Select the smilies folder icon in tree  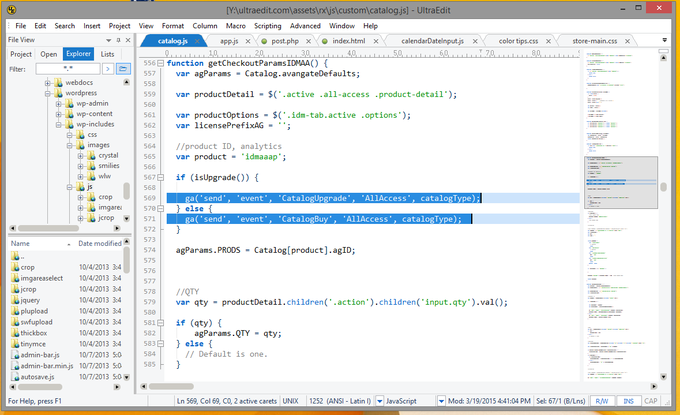pos(91,166)
